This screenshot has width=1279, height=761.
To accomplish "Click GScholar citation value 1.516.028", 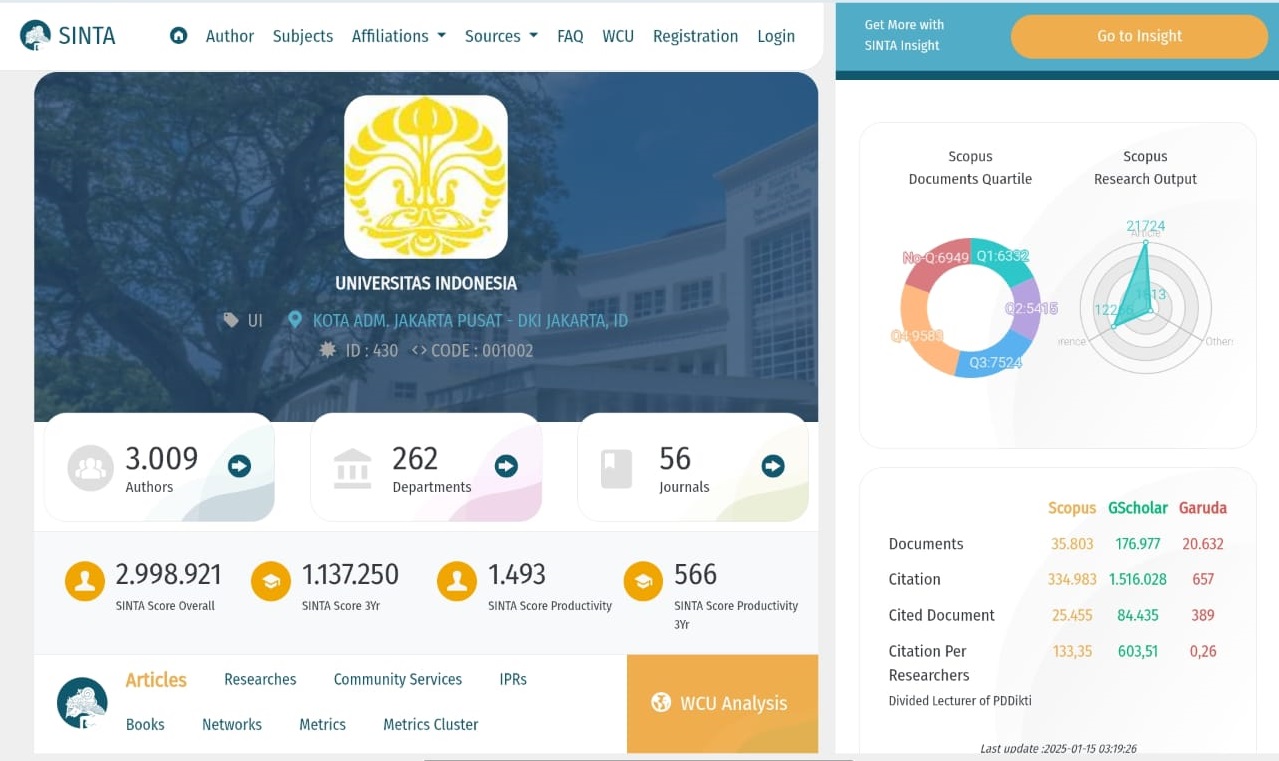I will 1138,579.
